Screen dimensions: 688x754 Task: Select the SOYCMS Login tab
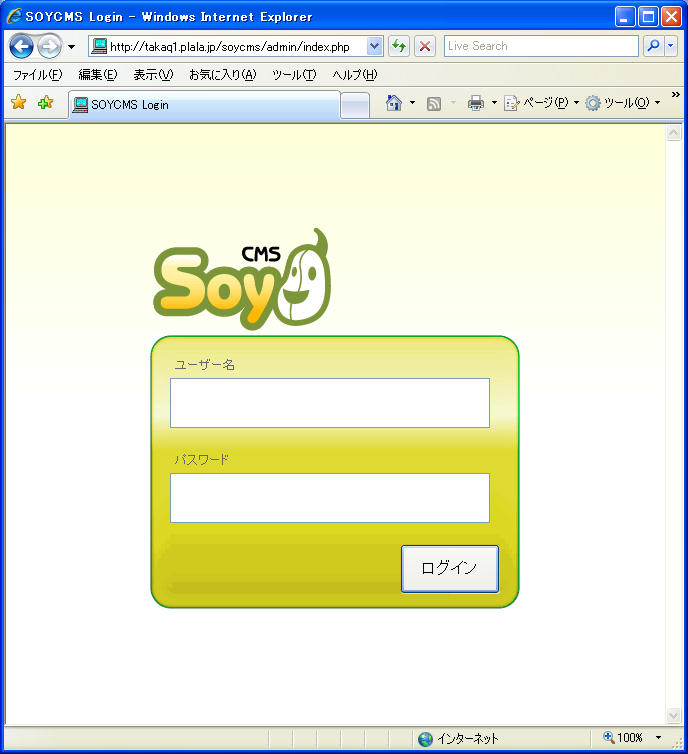pyautogui.click(x=204, y=104)
